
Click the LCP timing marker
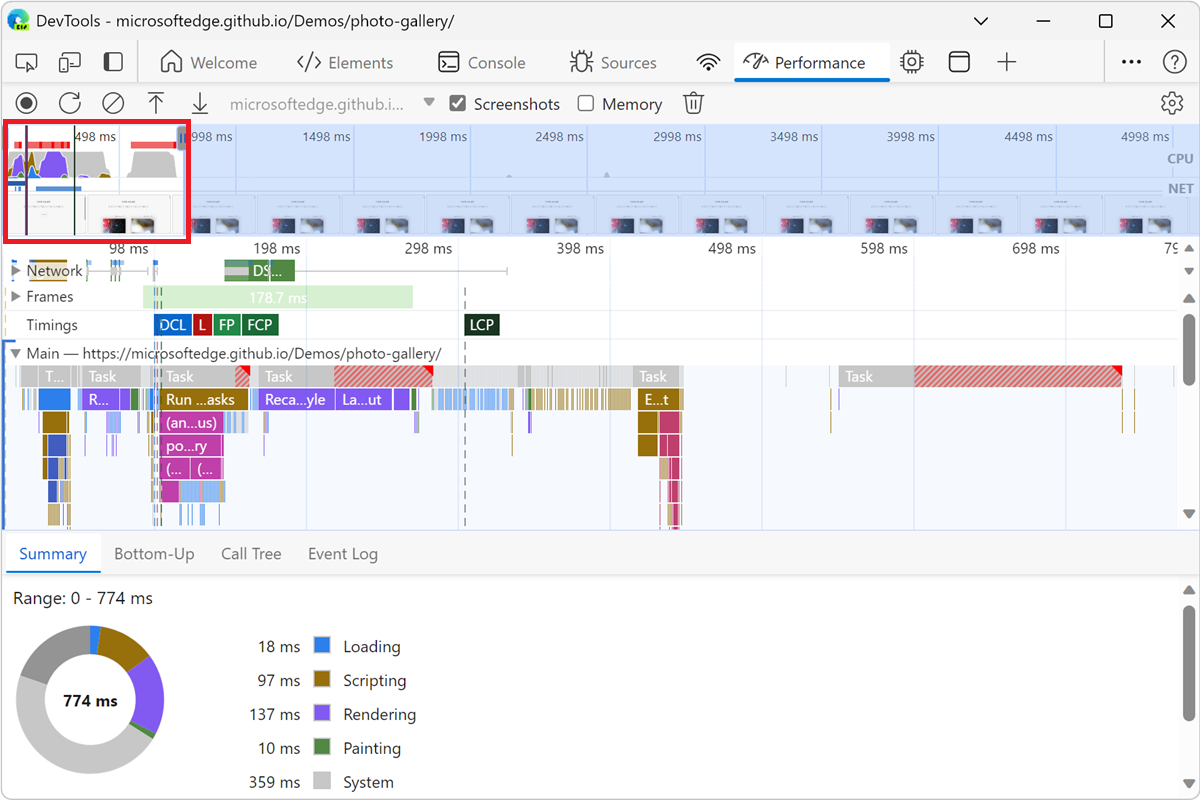tap(480, 324)
